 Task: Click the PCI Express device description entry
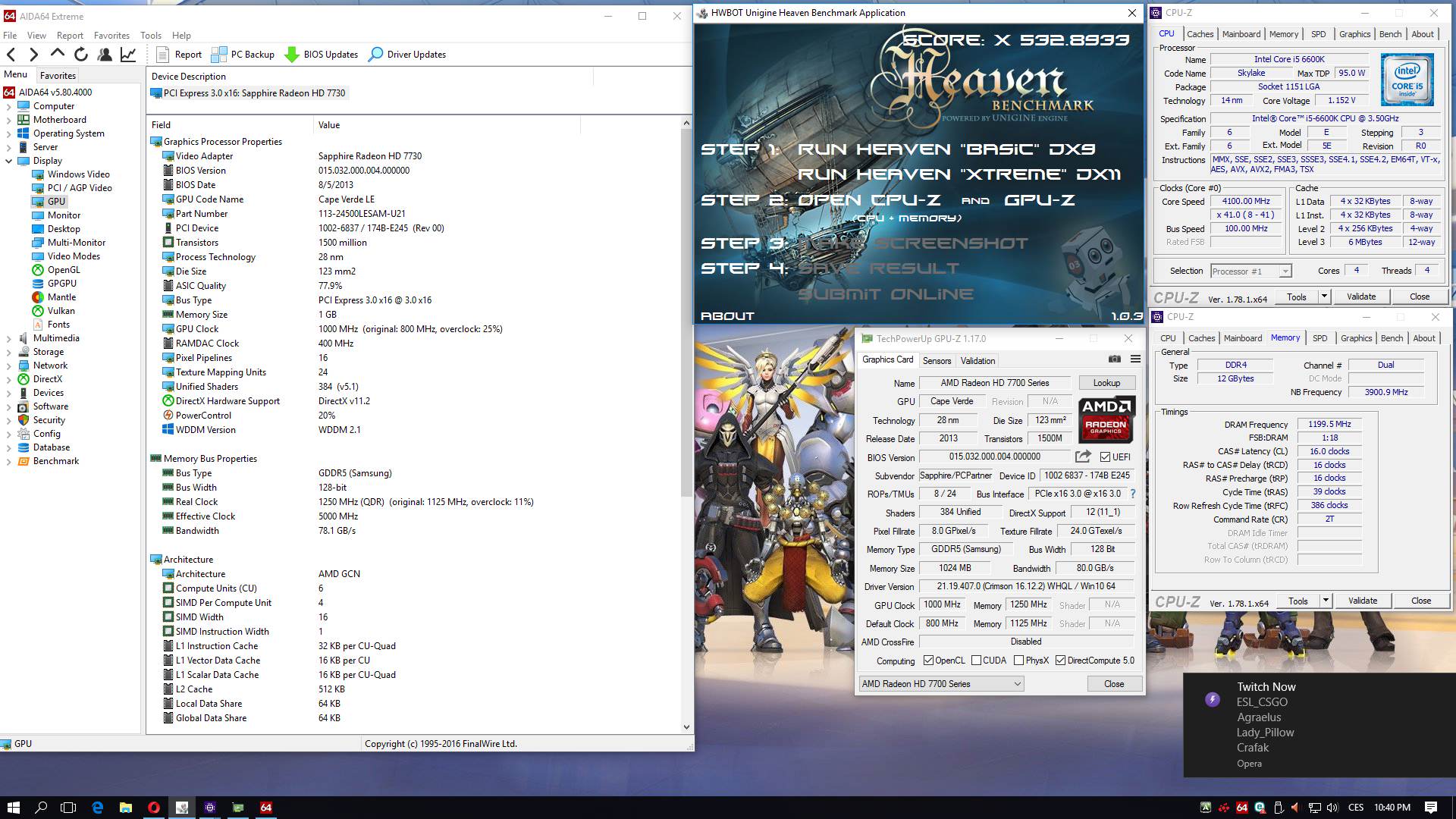coord(248,93)
